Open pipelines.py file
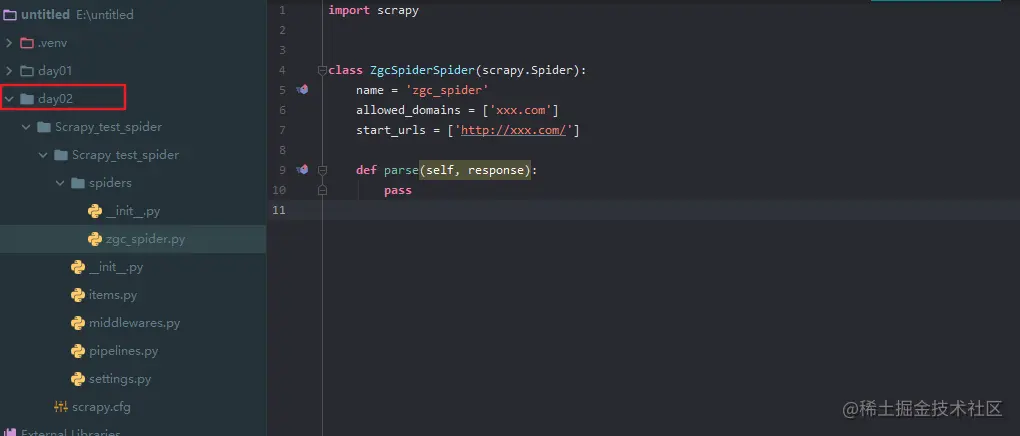 point(124,351)
